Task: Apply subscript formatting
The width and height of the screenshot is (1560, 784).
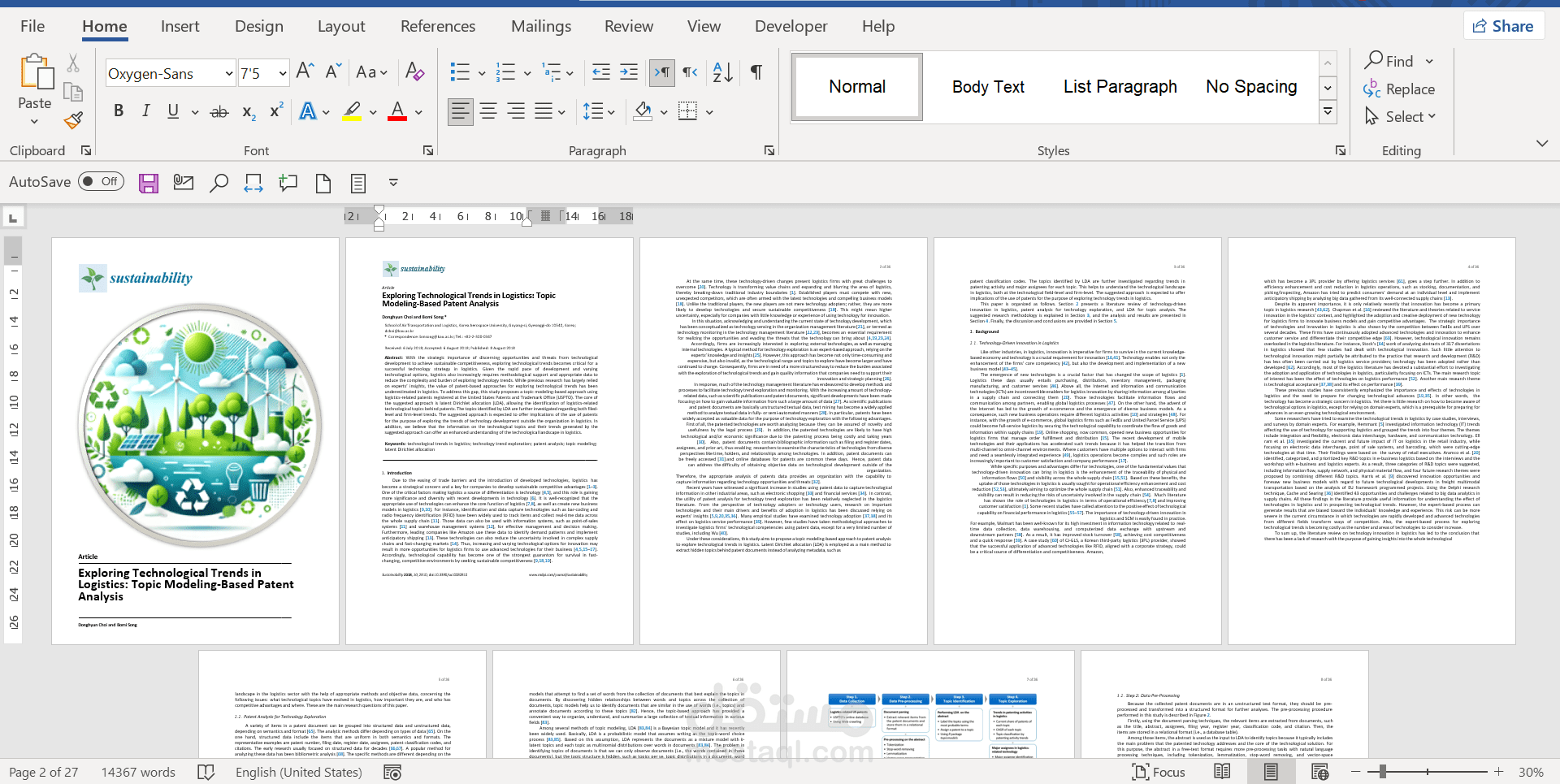Action: pyautogui.click(x=249, y=111)
